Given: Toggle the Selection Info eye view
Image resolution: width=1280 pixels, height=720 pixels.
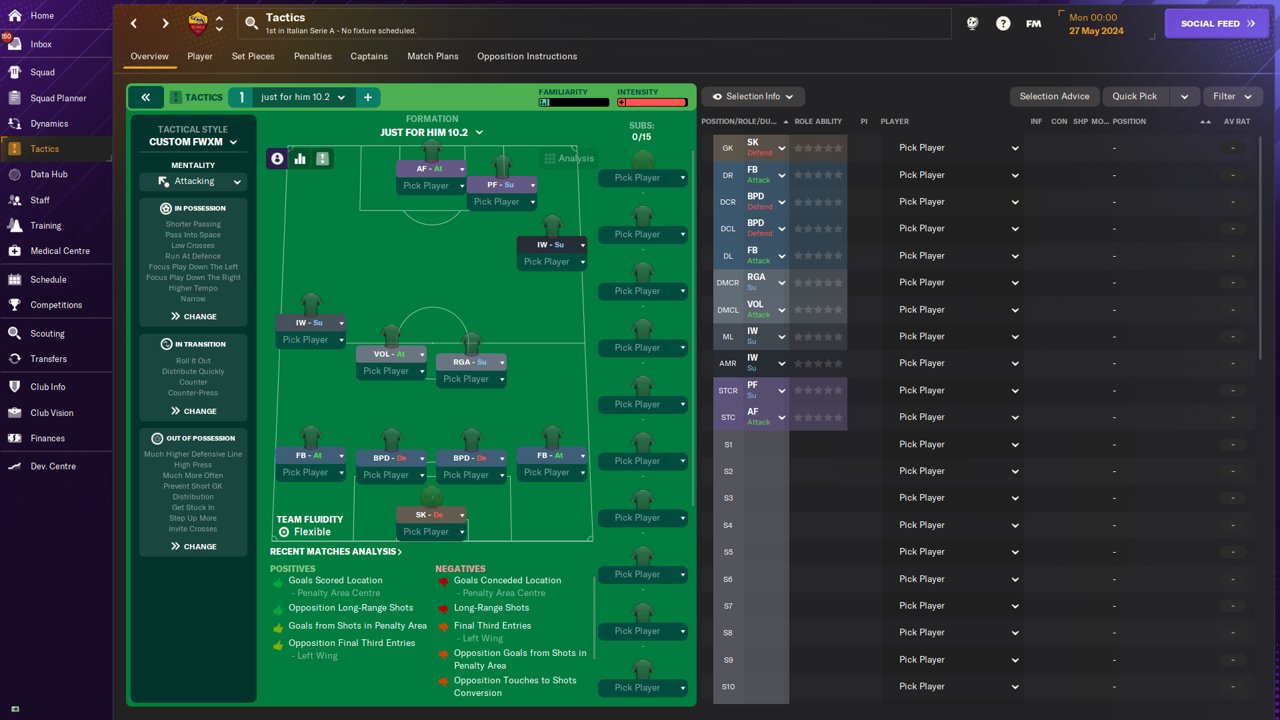Looking at the screenshot, I should (753, 97).
